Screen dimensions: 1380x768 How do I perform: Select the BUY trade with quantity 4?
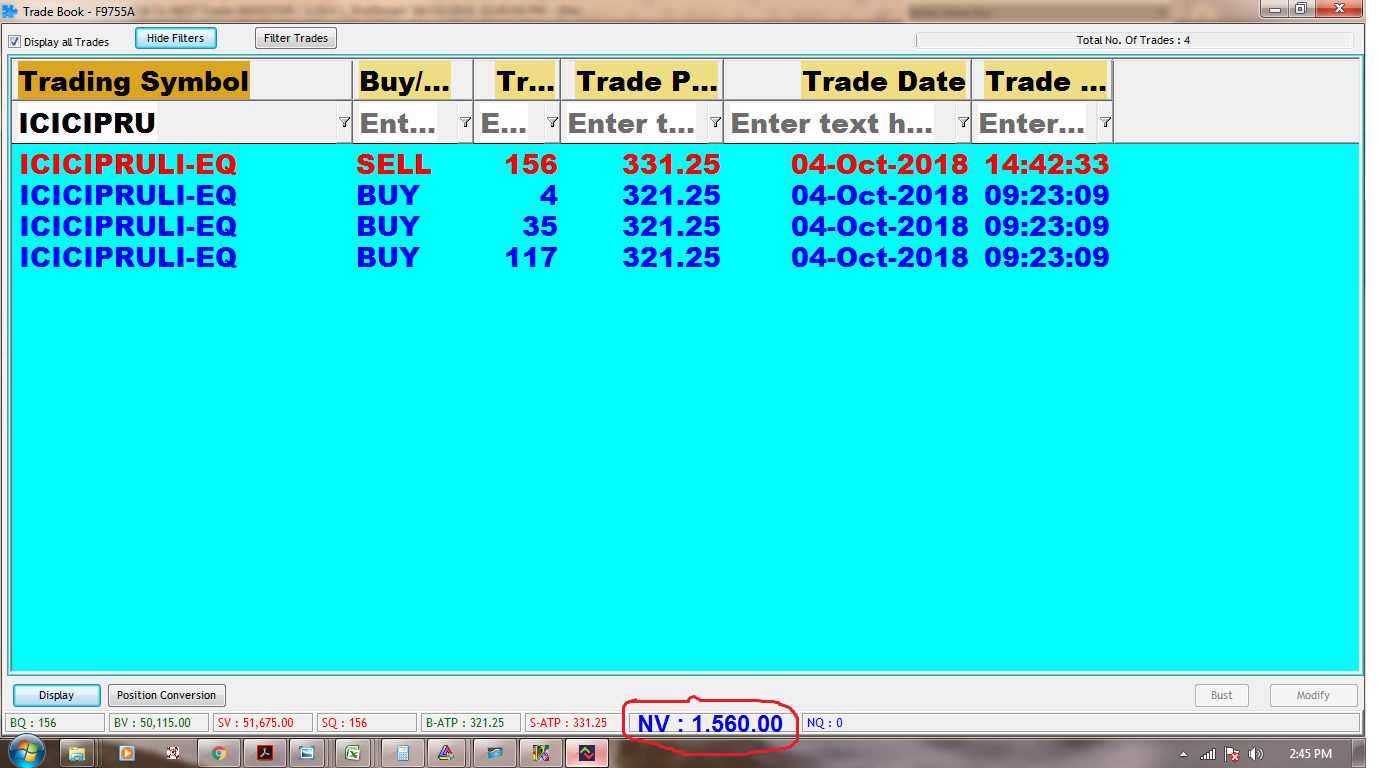tap(564, 195)
